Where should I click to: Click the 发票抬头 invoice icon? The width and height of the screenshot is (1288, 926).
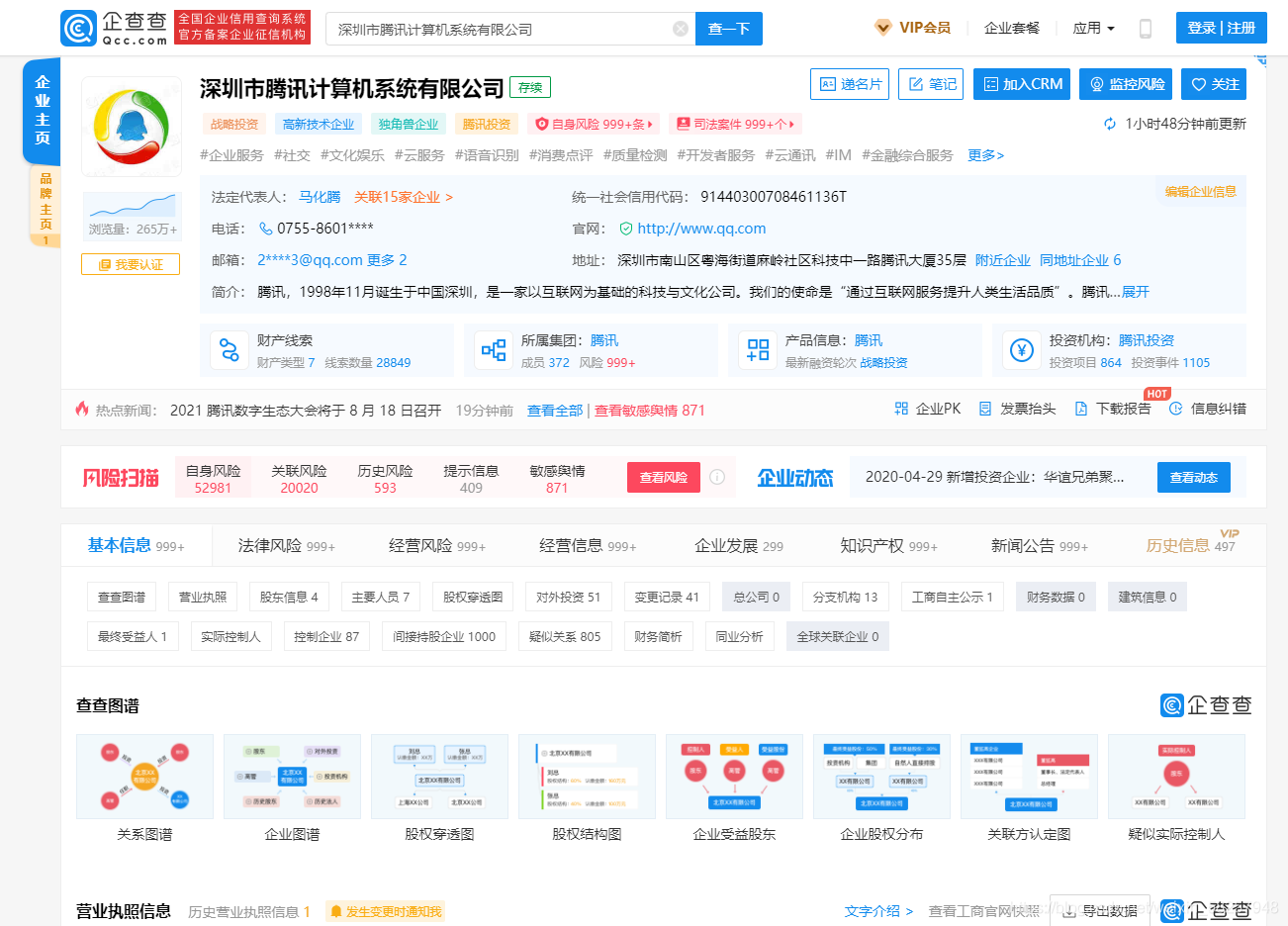coord(1019,408)
